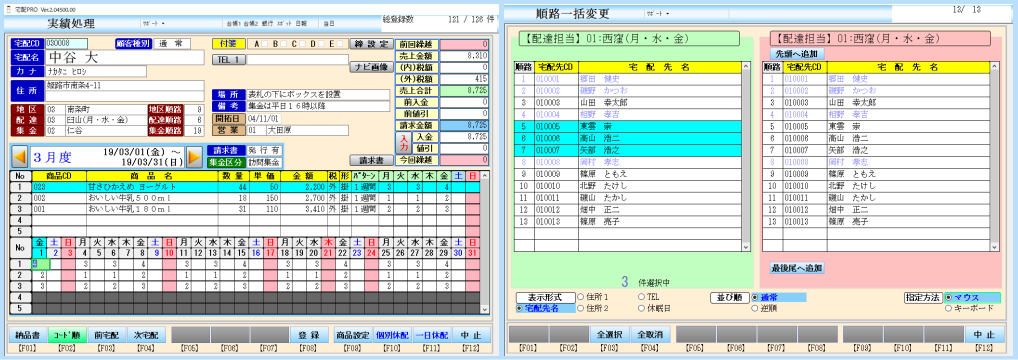
Task: Open the 台帳2 menu item
Action: tap(250, 23)
